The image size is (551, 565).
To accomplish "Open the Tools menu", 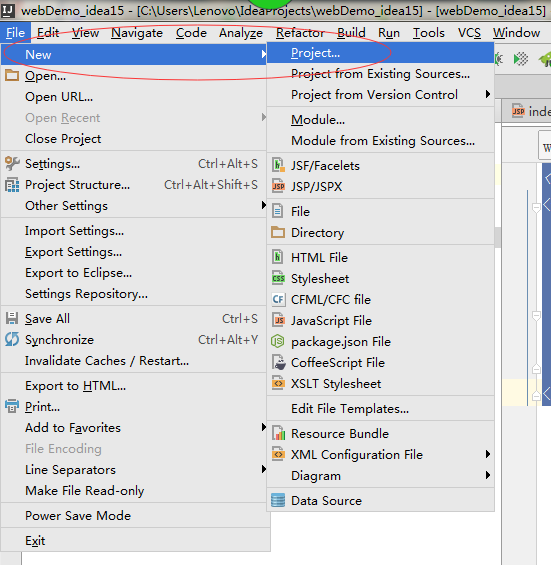I will click(428, 33).
